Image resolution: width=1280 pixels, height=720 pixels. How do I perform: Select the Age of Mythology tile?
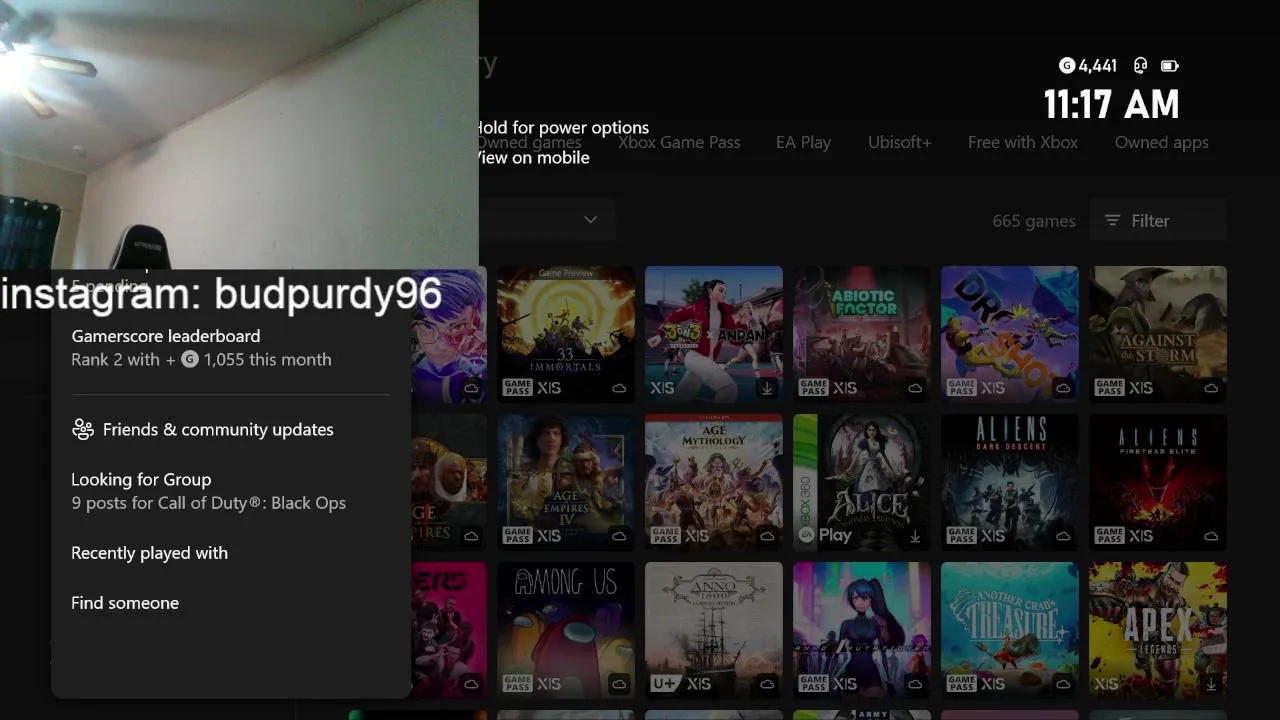[x=714, y=482]
